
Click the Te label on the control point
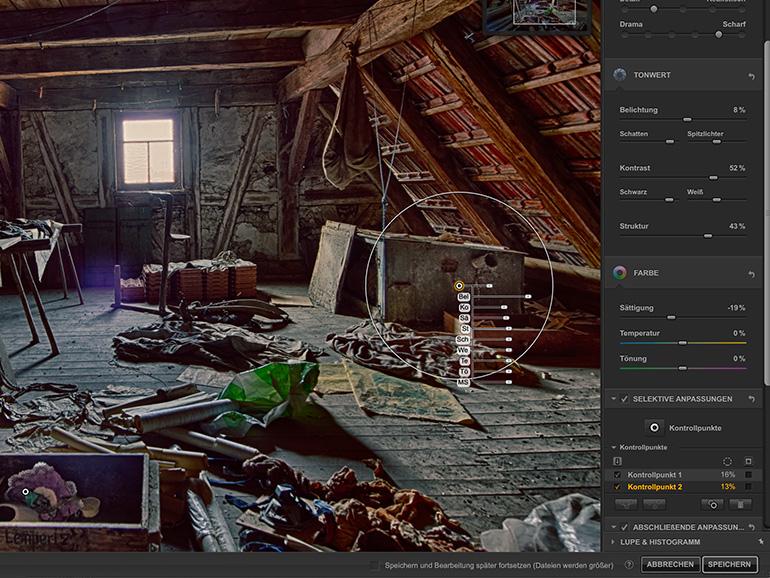pyautogui.click(x=464, y=361)
